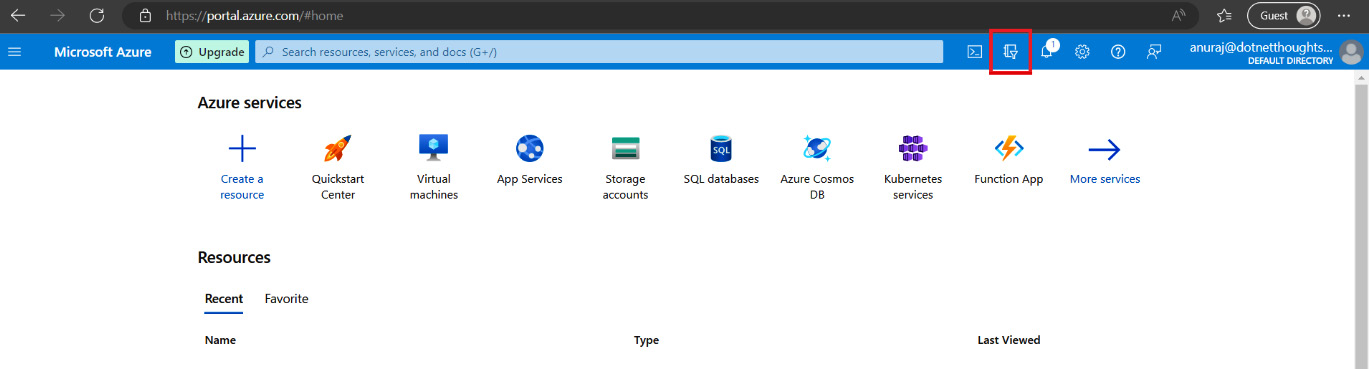Screen dimensions: 1369x369
Task: Click the App Services label
Action: pos(530,179)
